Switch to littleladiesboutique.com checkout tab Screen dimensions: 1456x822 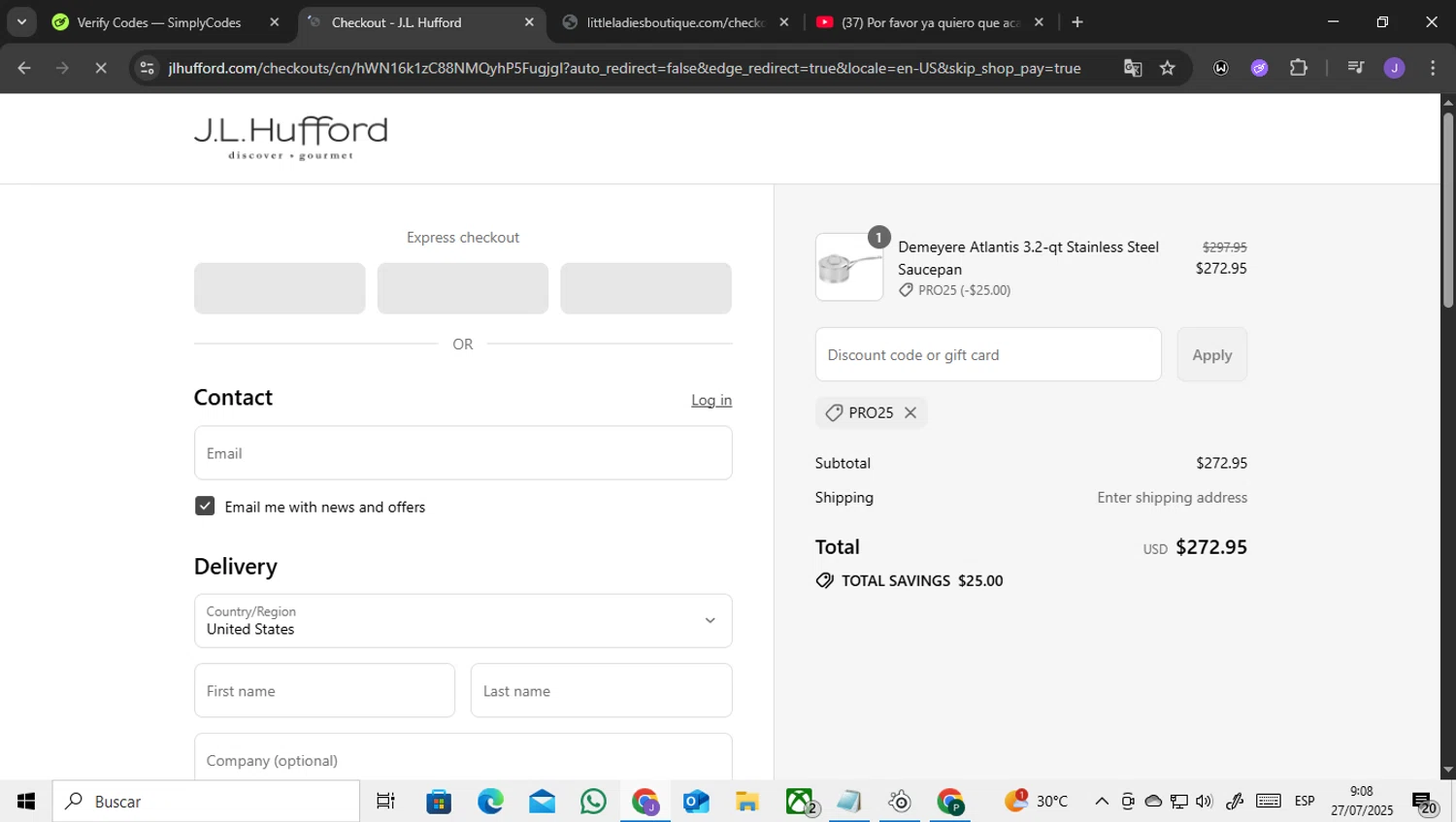click(677, 22)
